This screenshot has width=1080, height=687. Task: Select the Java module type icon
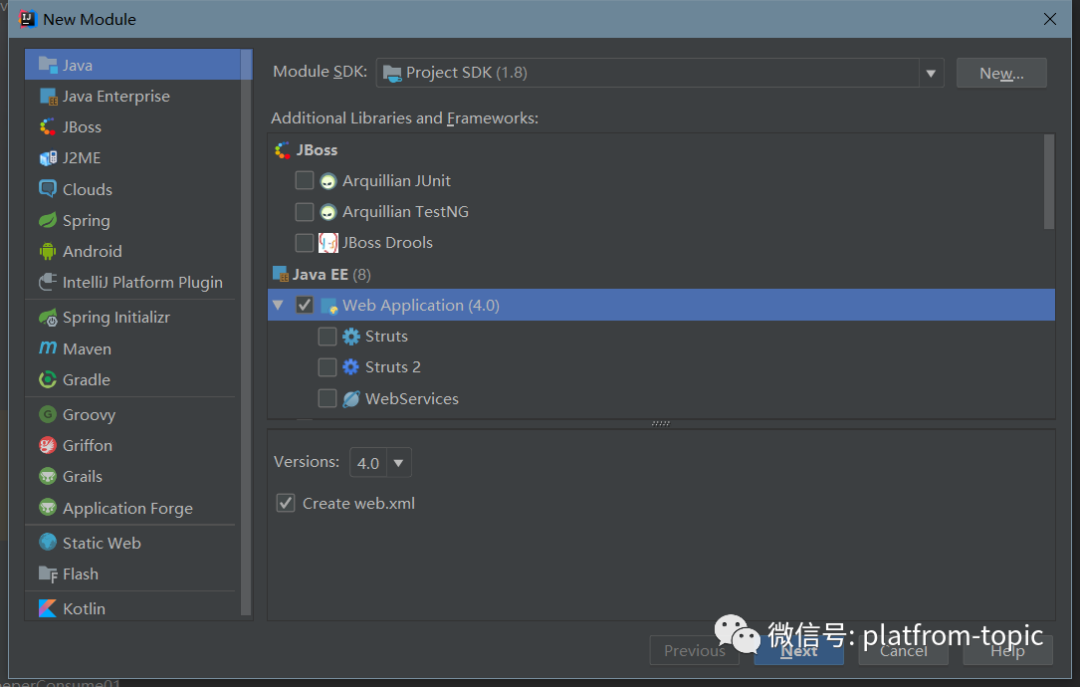(48, 65)
